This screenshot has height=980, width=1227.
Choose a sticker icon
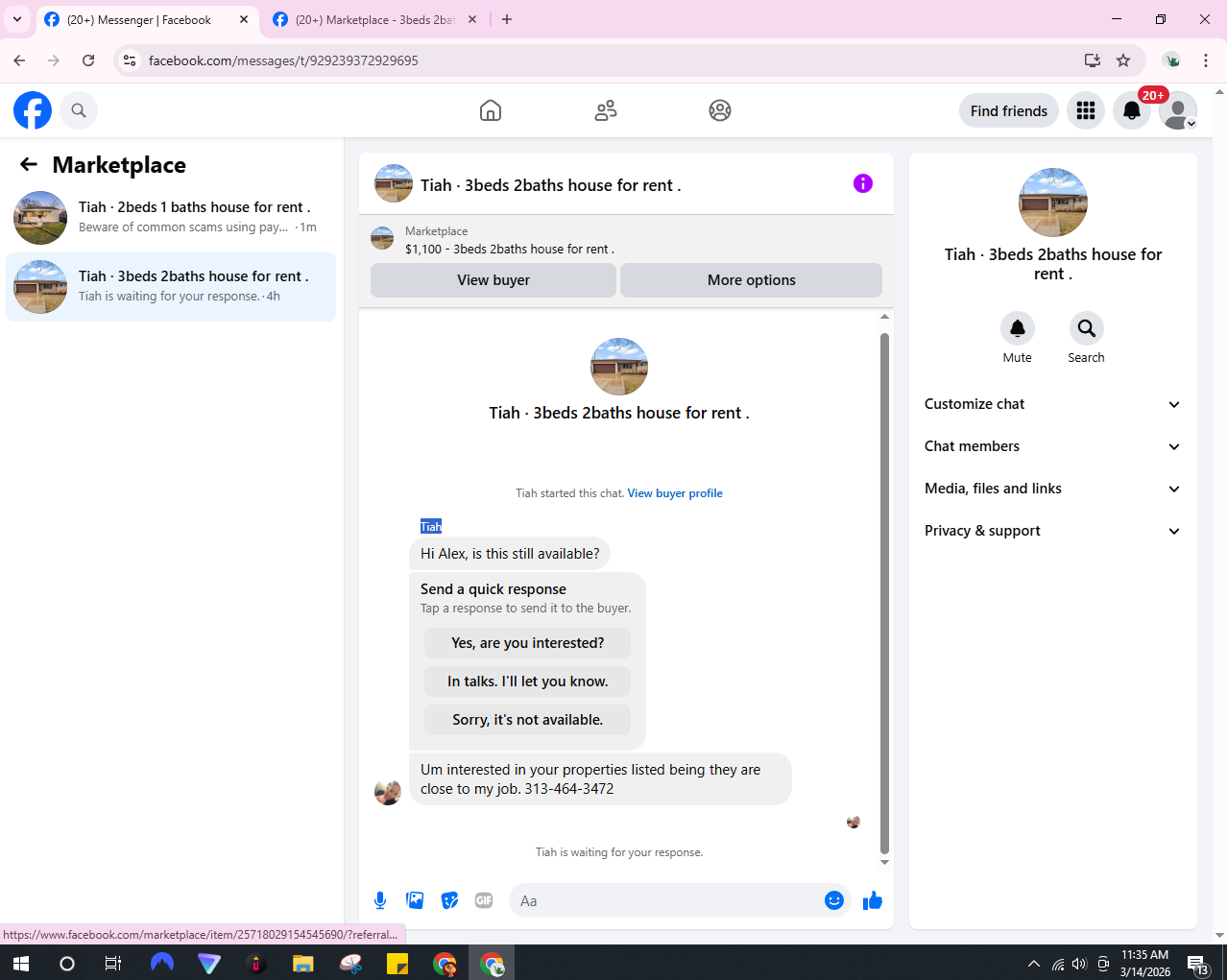(x=449, y=900)
